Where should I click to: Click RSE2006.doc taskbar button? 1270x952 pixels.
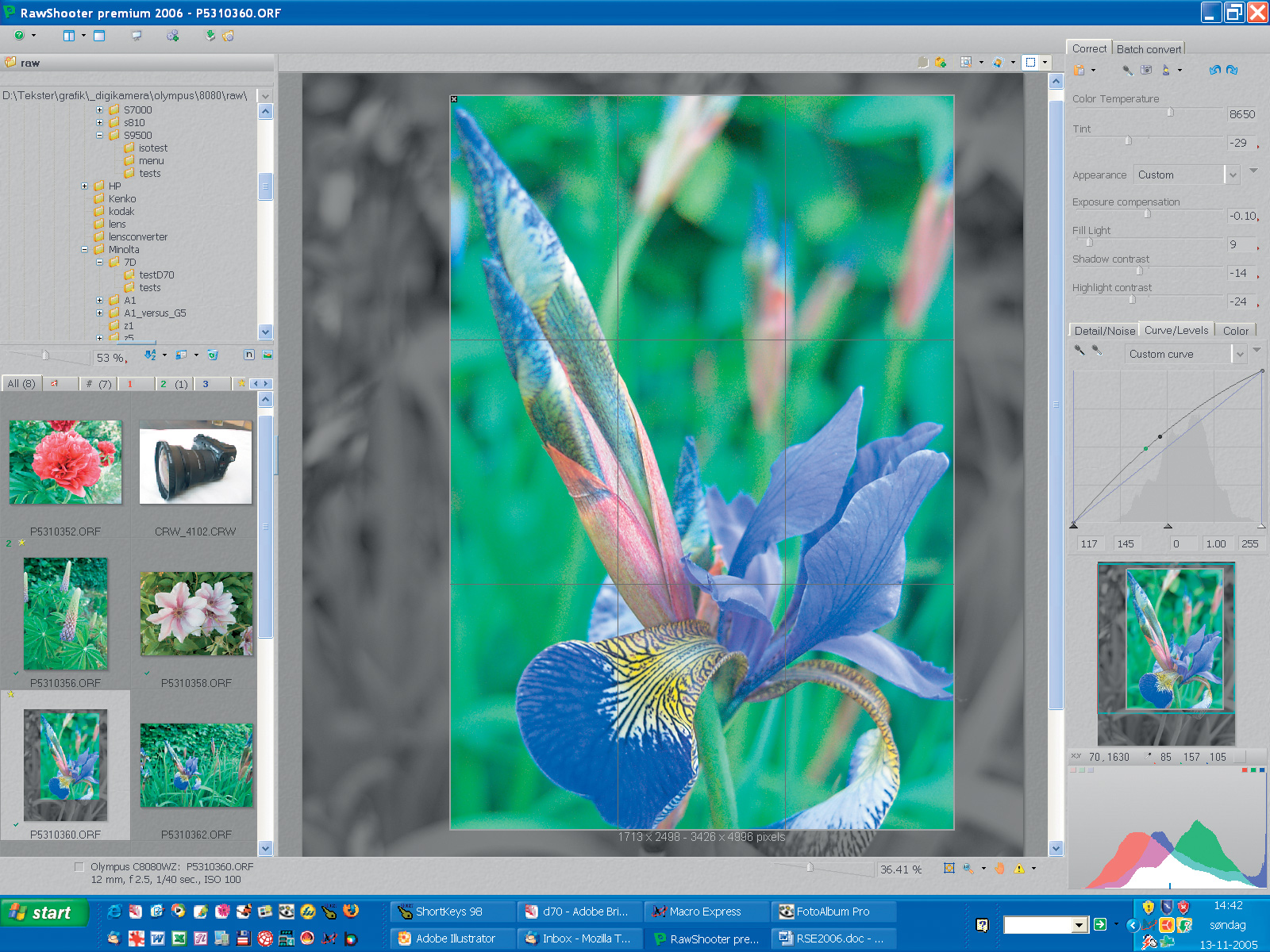pos(833,939)
